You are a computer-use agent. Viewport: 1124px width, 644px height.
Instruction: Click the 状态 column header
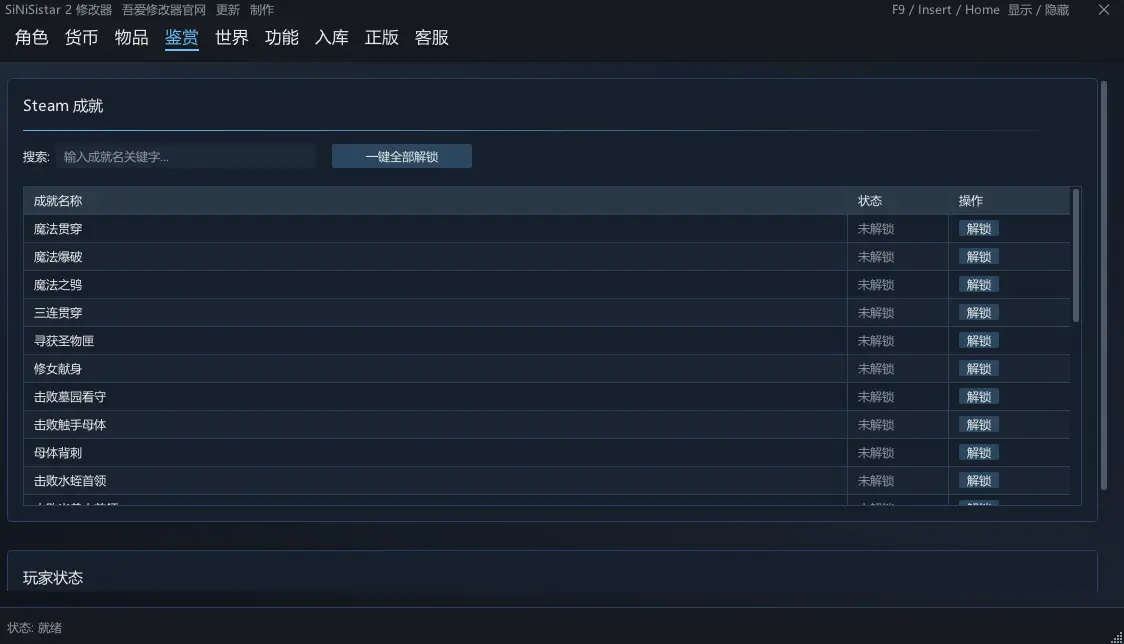[x=870, y=201]
